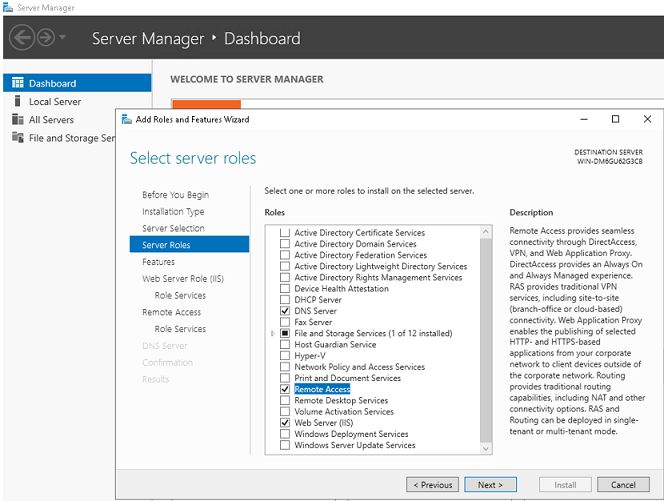664x501 pixels.
Task: Check Active Directory Federation Services
Action: pyautogui.click(x=285, y=255)
